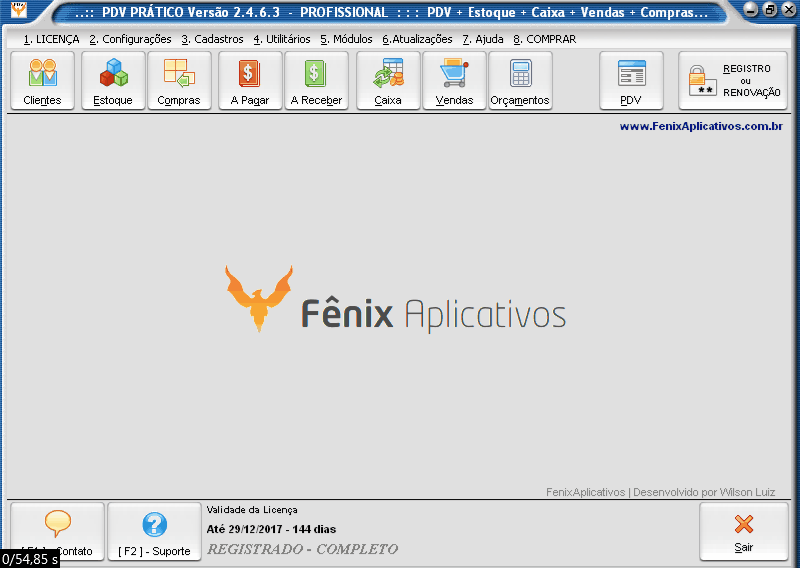Viewport: 800px width, 568px height.
Task: Click the Contato speech bubble button
Action: coord(58,531)
